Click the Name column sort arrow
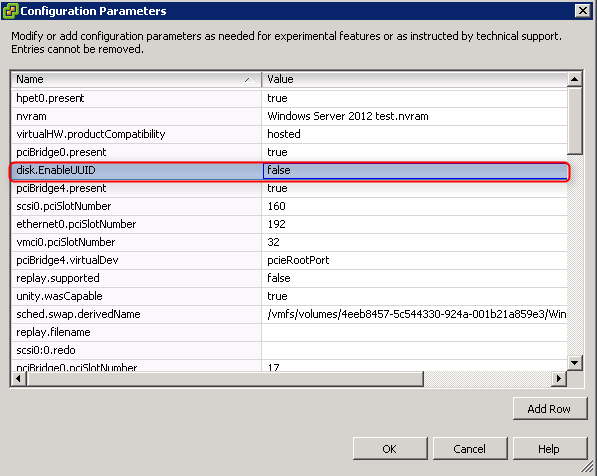The image size is (597, 476). 249,80
